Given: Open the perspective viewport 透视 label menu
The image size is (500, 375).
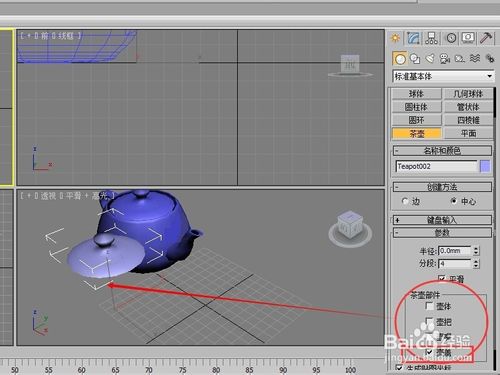Looking at the screenshot, I should tap(49, 196).
